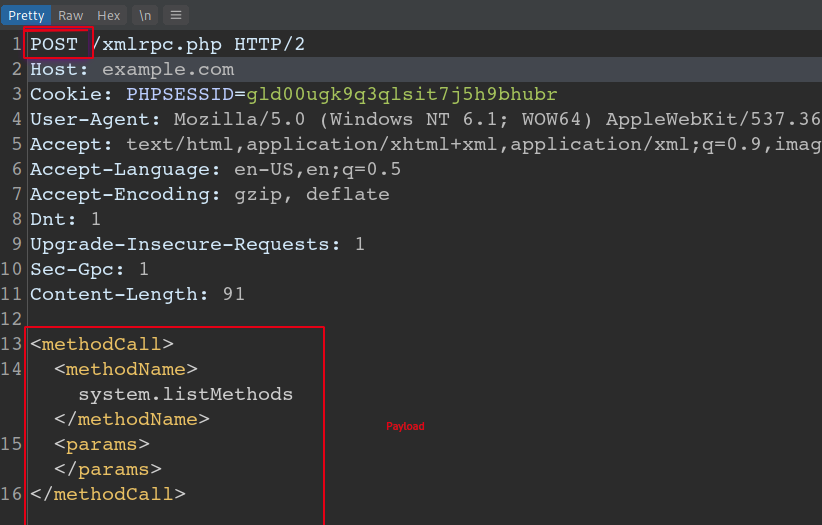
Task: Click the HTTP/2 protocol text
Action: tap(269, 44)
